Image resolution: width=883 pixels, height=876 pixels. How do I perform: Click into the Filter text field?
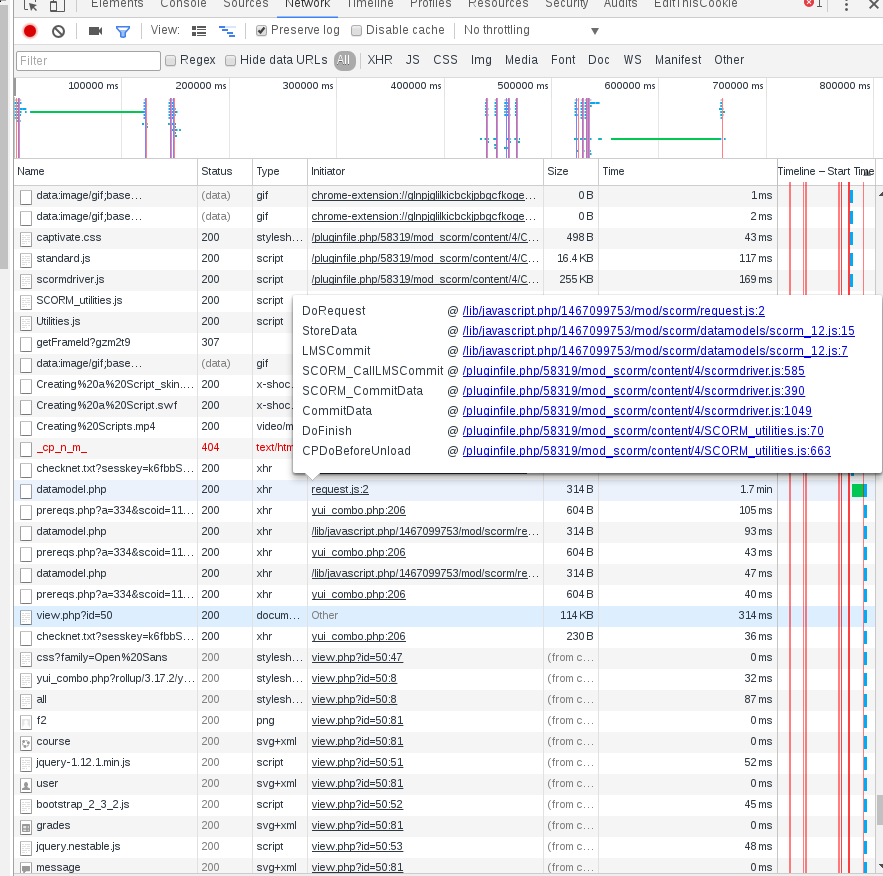tap(88, 61)
